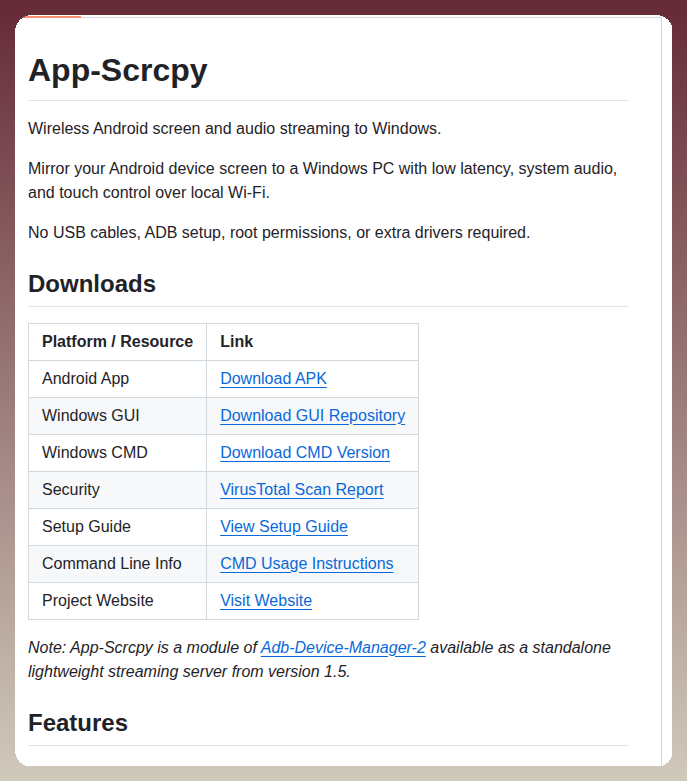Click the 'lightweight streaming server from version 1.5' note text
The image size is (687, 781).
[x=189, y=671]
